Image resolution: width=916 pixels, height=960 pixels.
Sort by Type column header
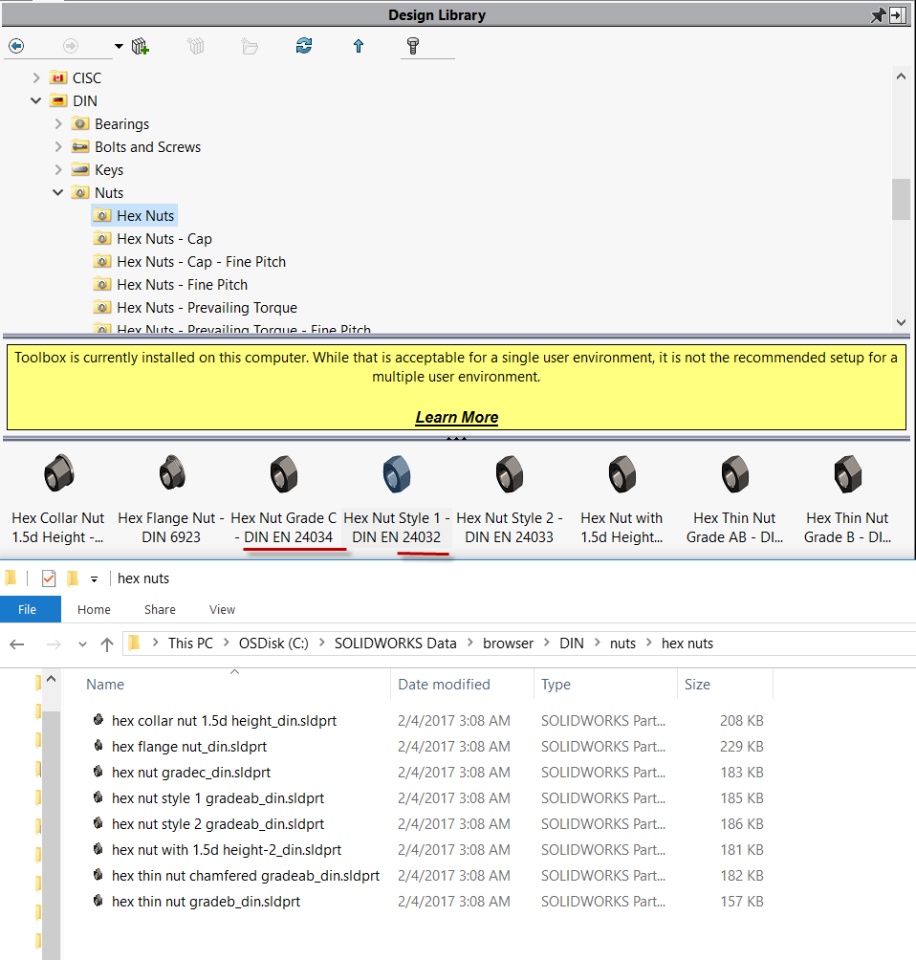point(555,684)
